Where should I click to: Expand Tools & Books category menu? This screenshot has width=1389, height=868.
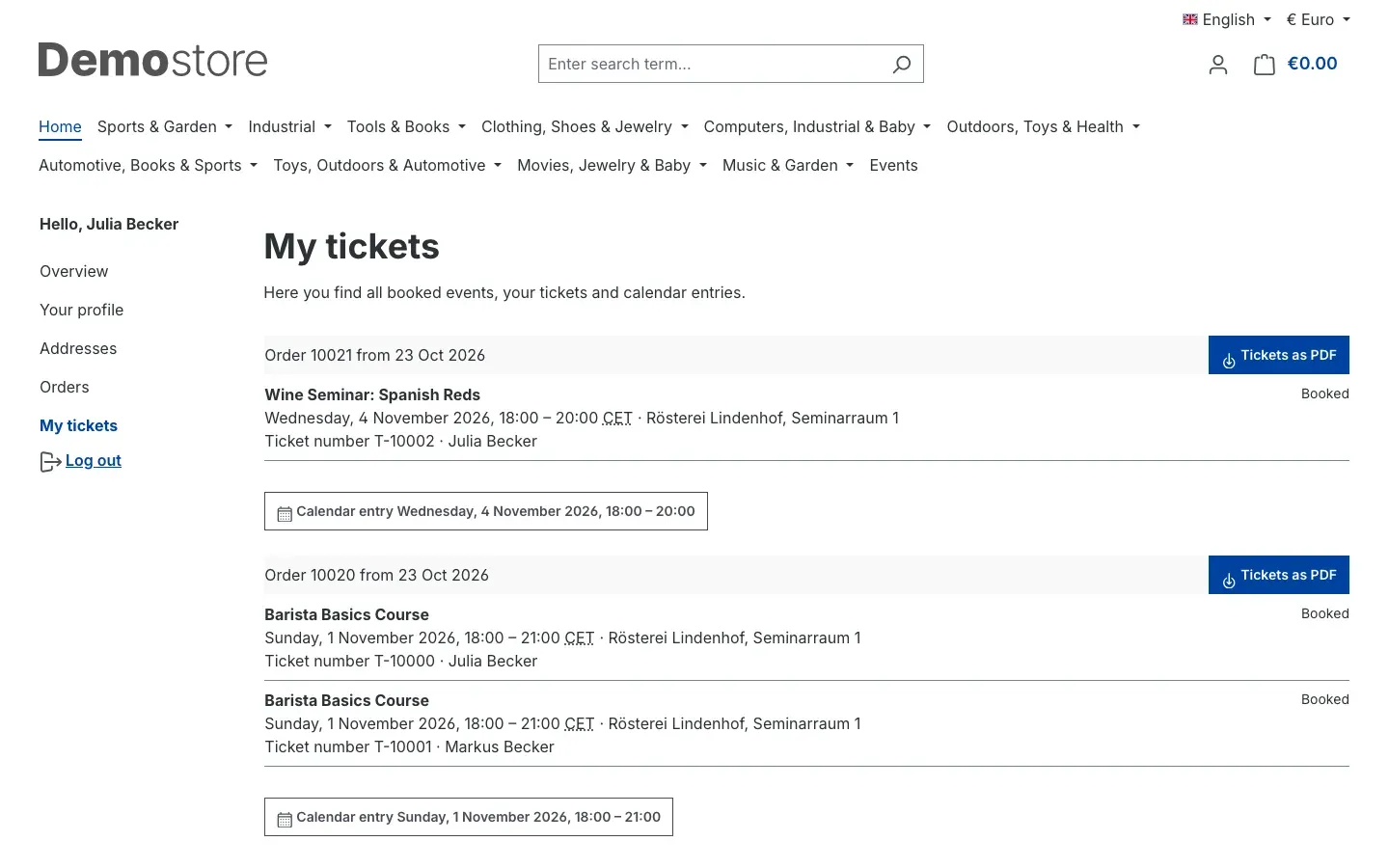pyautogui.click(x=406, y=126)
